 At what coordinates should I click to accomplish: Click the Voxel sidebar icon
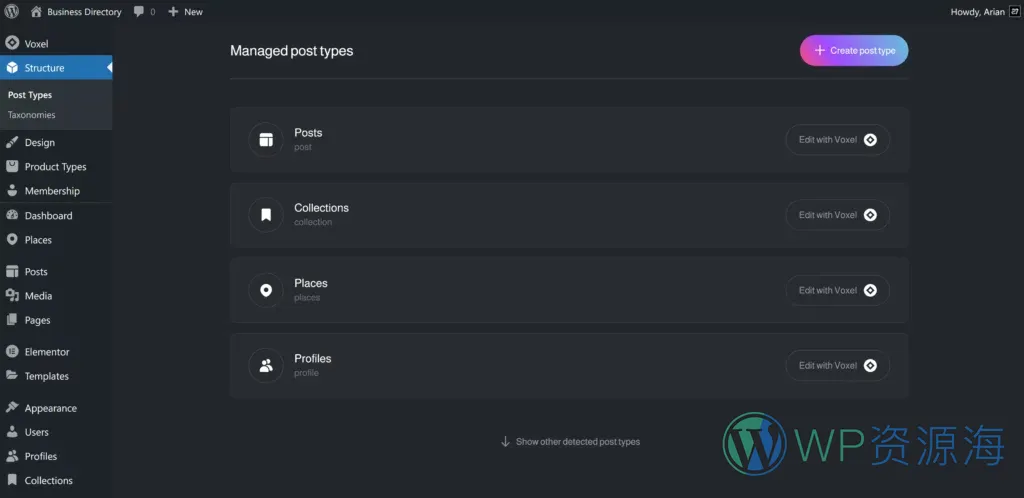tap(12, 44)
